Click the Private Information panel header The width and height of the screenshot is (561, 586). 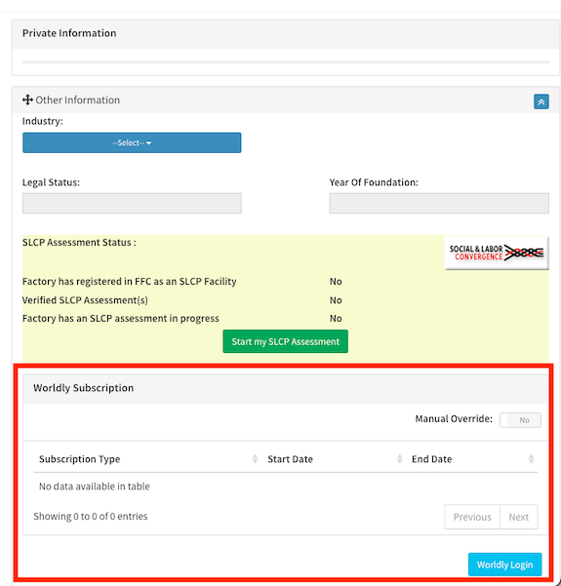[286, 33]
